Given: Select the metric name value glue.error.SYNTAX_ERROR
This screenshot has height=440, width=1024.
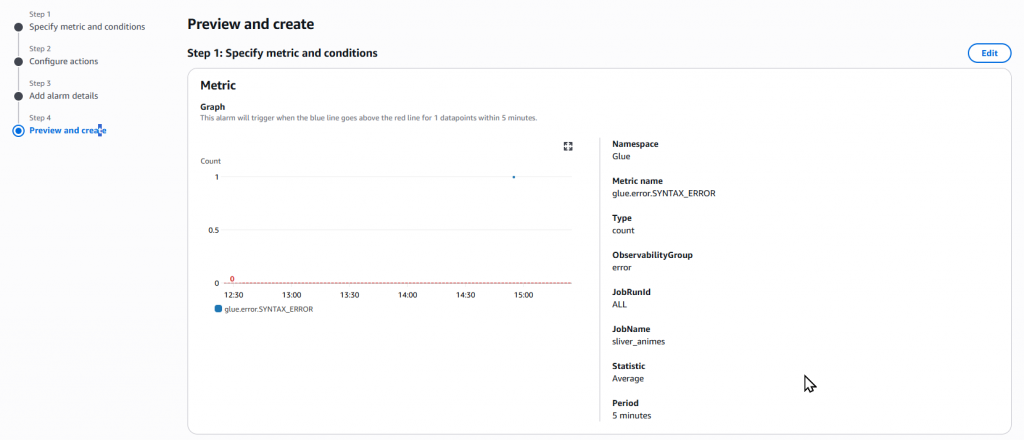Looking at the screenshot, I should pyautogui.click(x=665, y=193).
